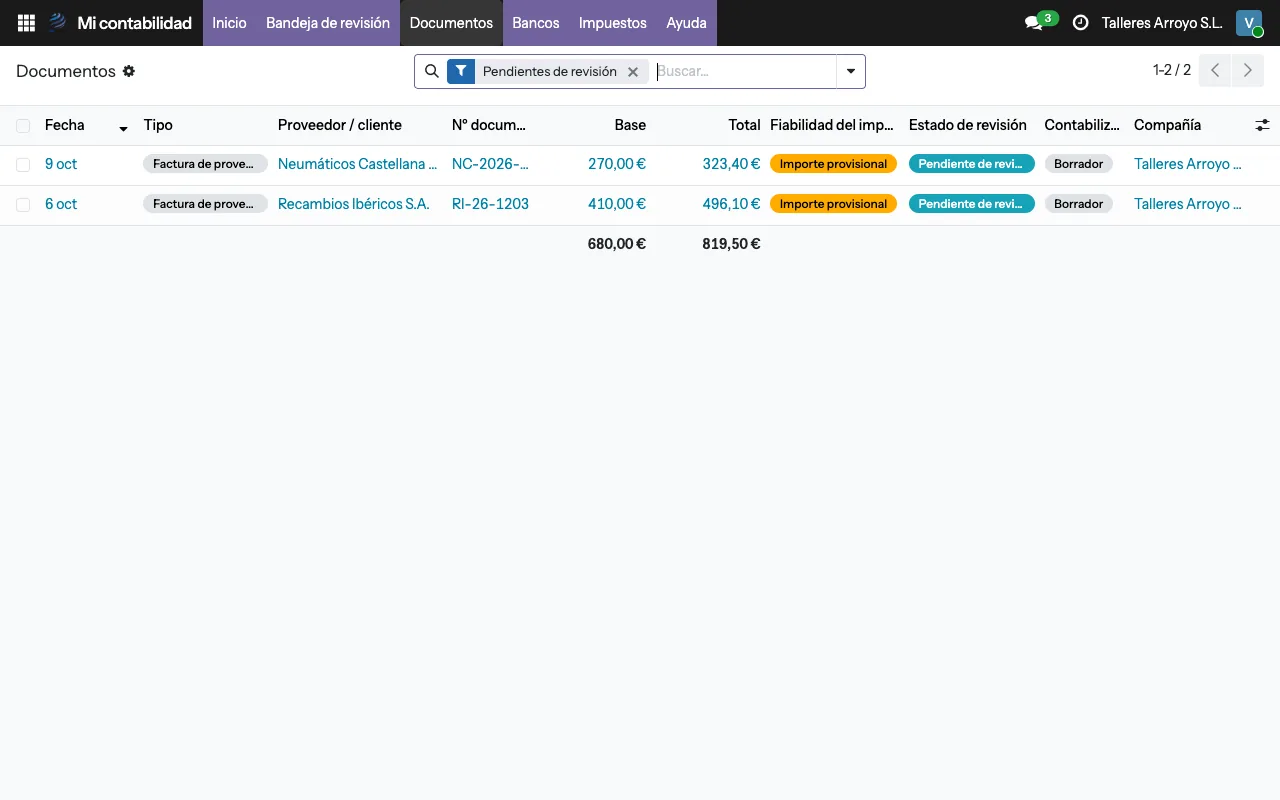This screenshot has height=800, width=1280.
Task: Open the user avatar menu
Action: (1249, 23)
